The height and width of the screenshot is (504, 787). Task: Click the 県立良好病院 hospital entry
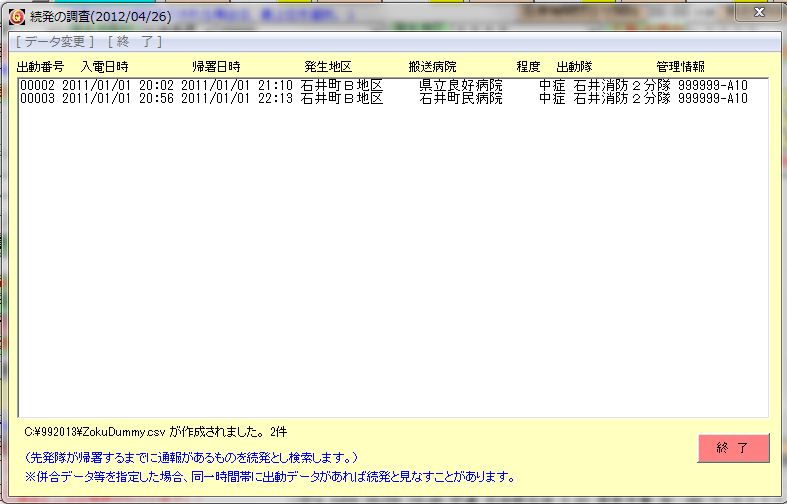[x=460, y=86]
